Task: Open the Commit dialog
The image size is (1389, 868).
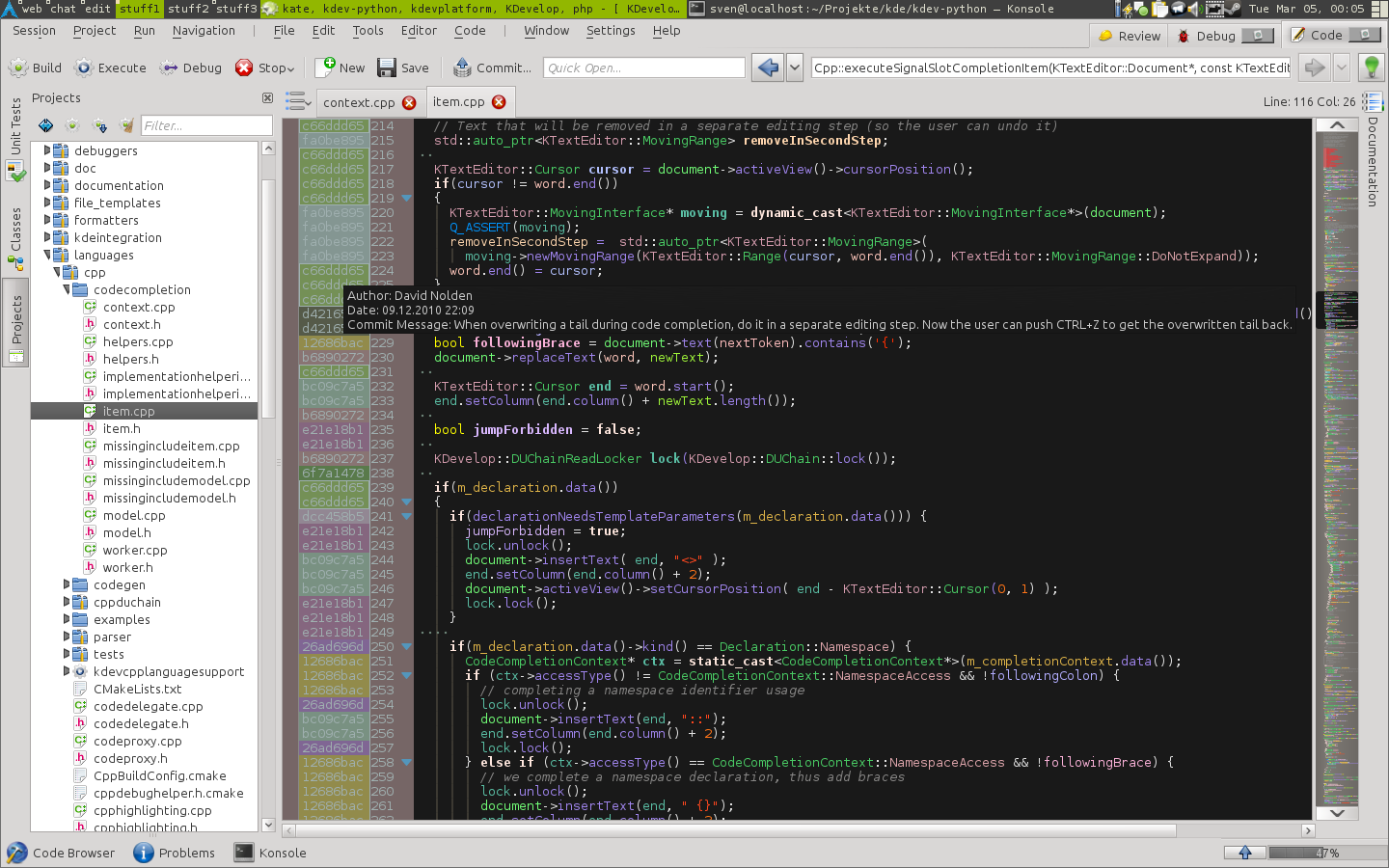Action: 492,68
